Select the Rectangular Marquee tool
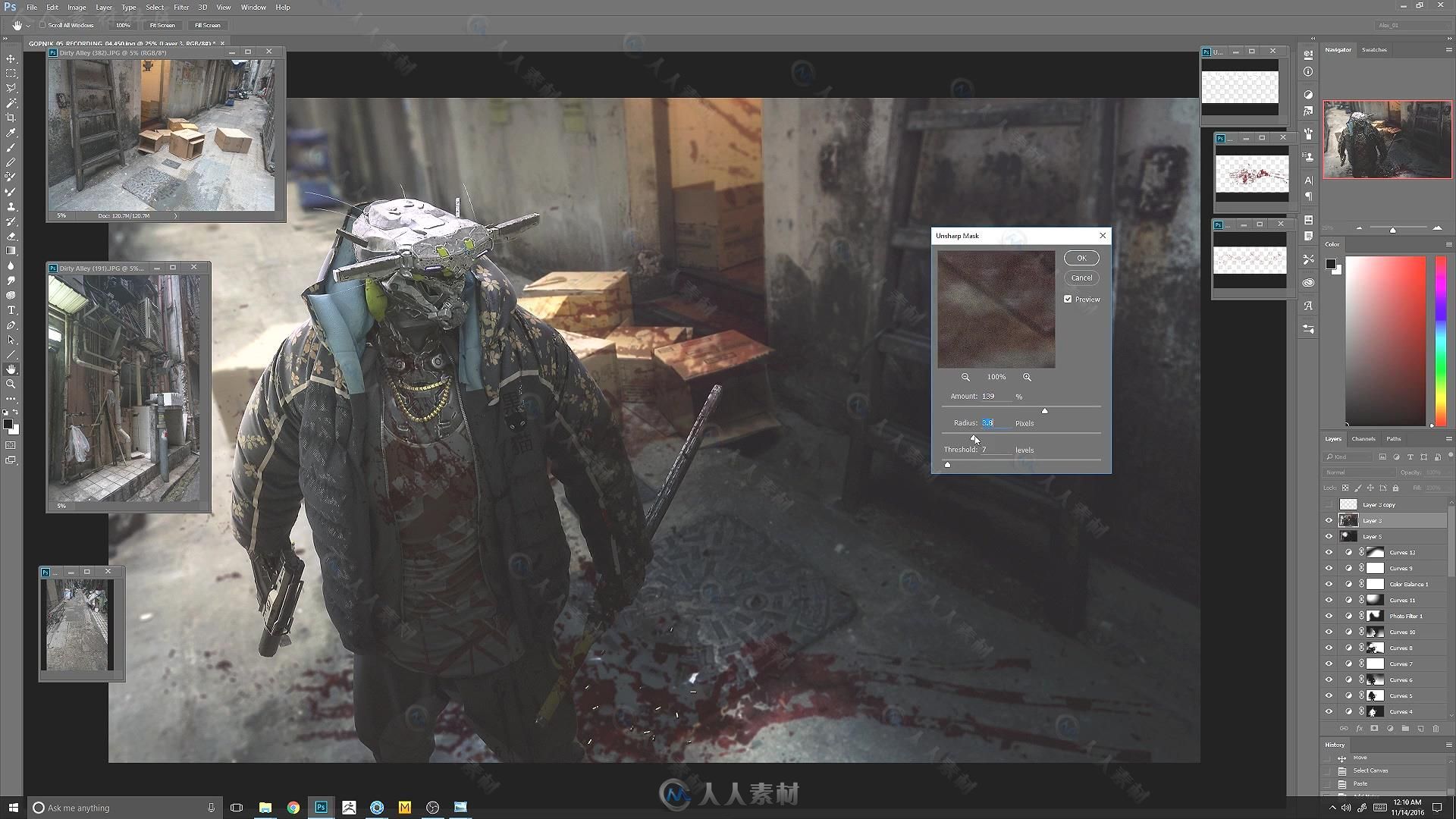Image resolution: width=1456 pixels, height=819 pixels. click(11, 74)
